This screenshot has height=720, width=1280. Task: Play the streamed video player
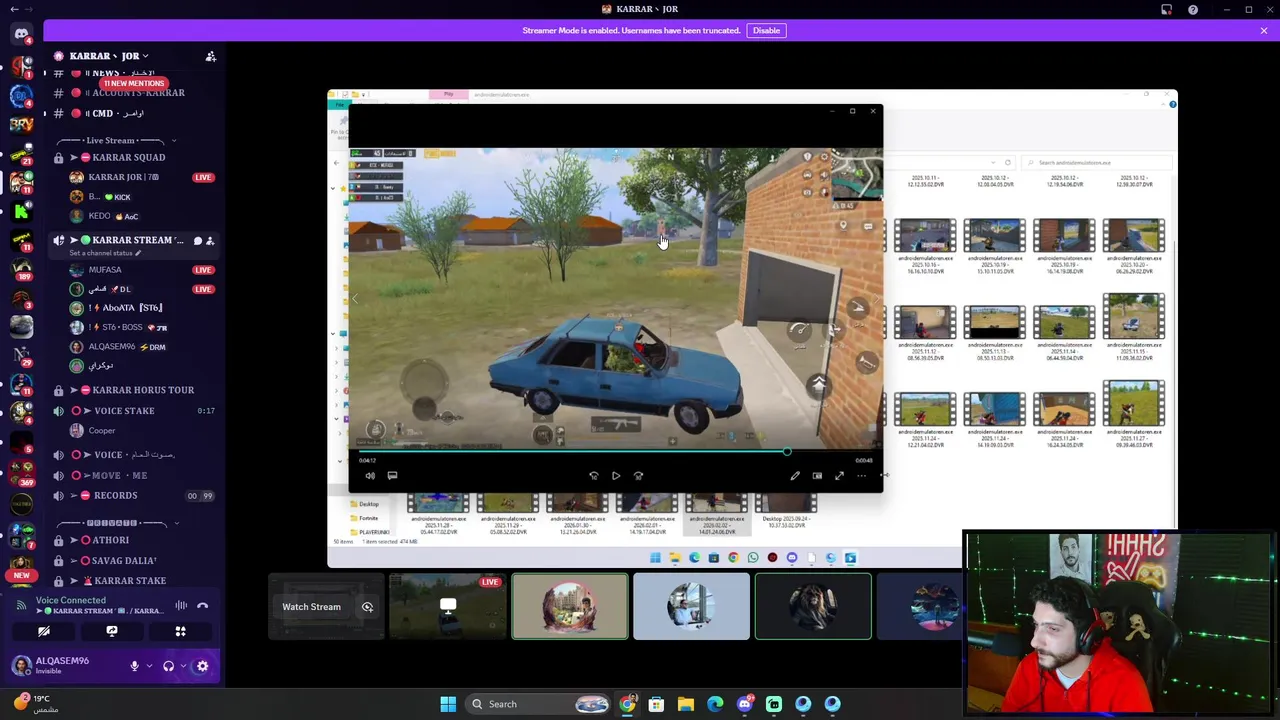pyautogui.click(x=616, y=476)
